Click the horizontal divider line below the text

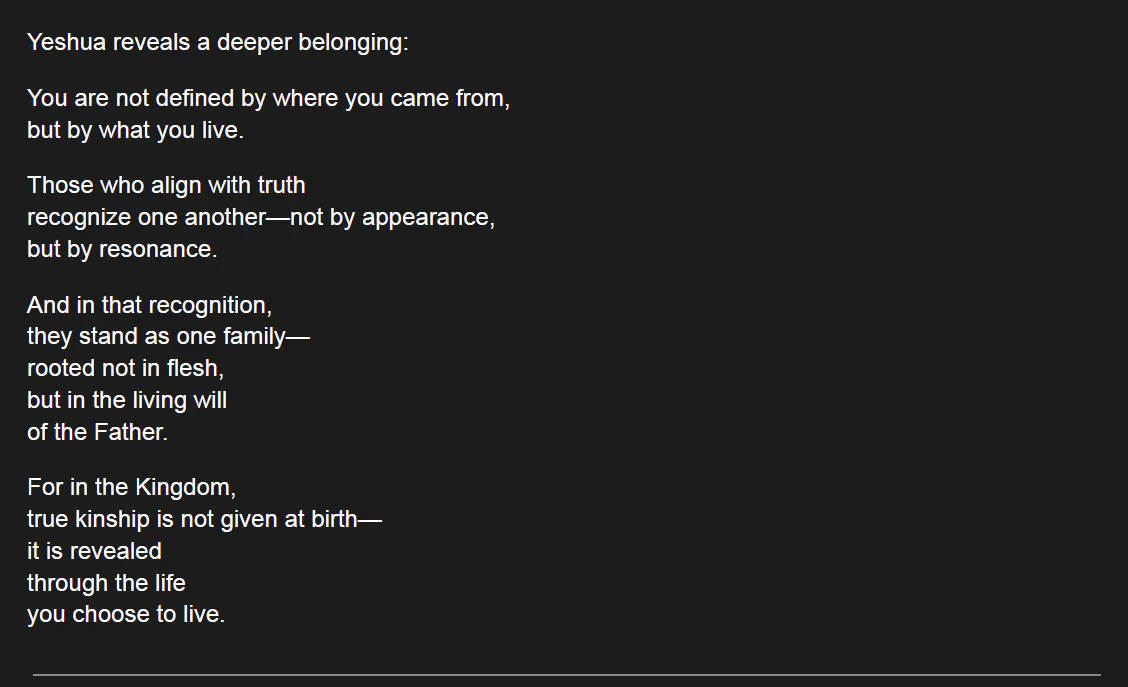[566, 675]
